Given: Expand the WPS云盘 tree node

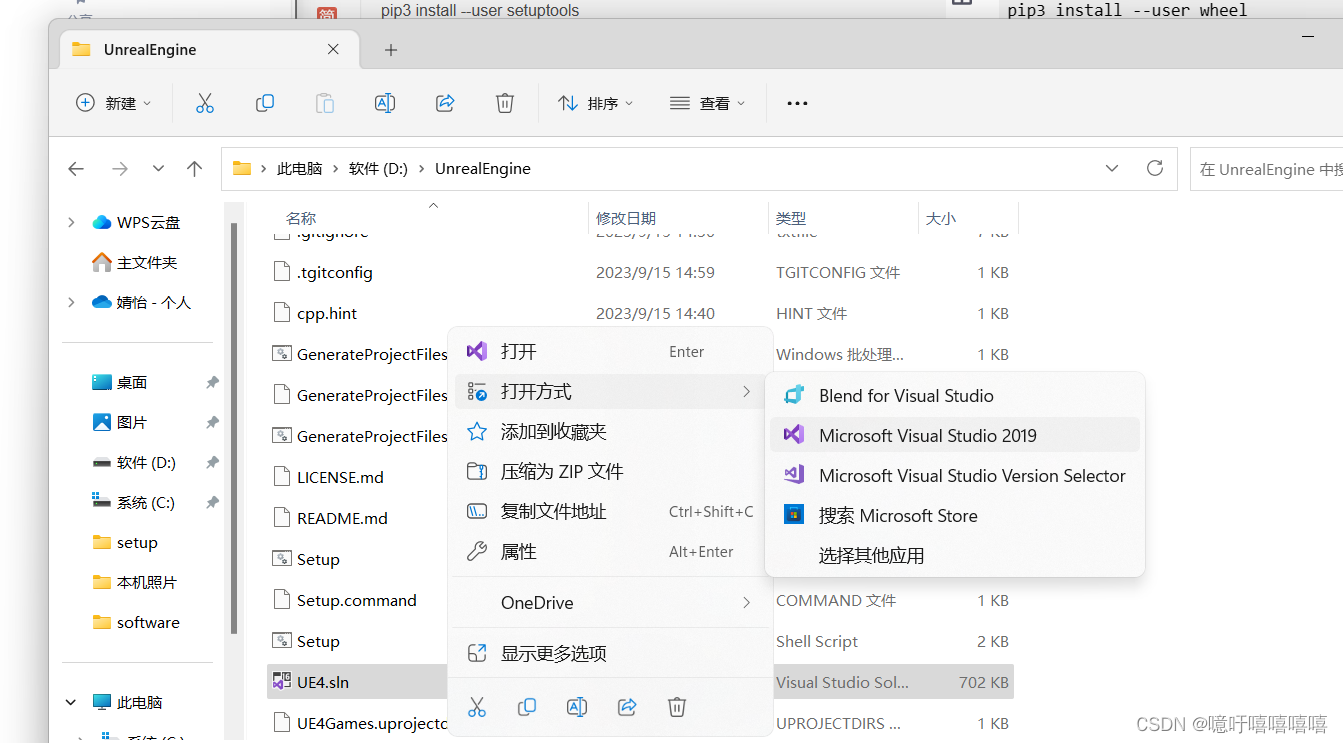Looking at the screenshot, I should 71,222.
